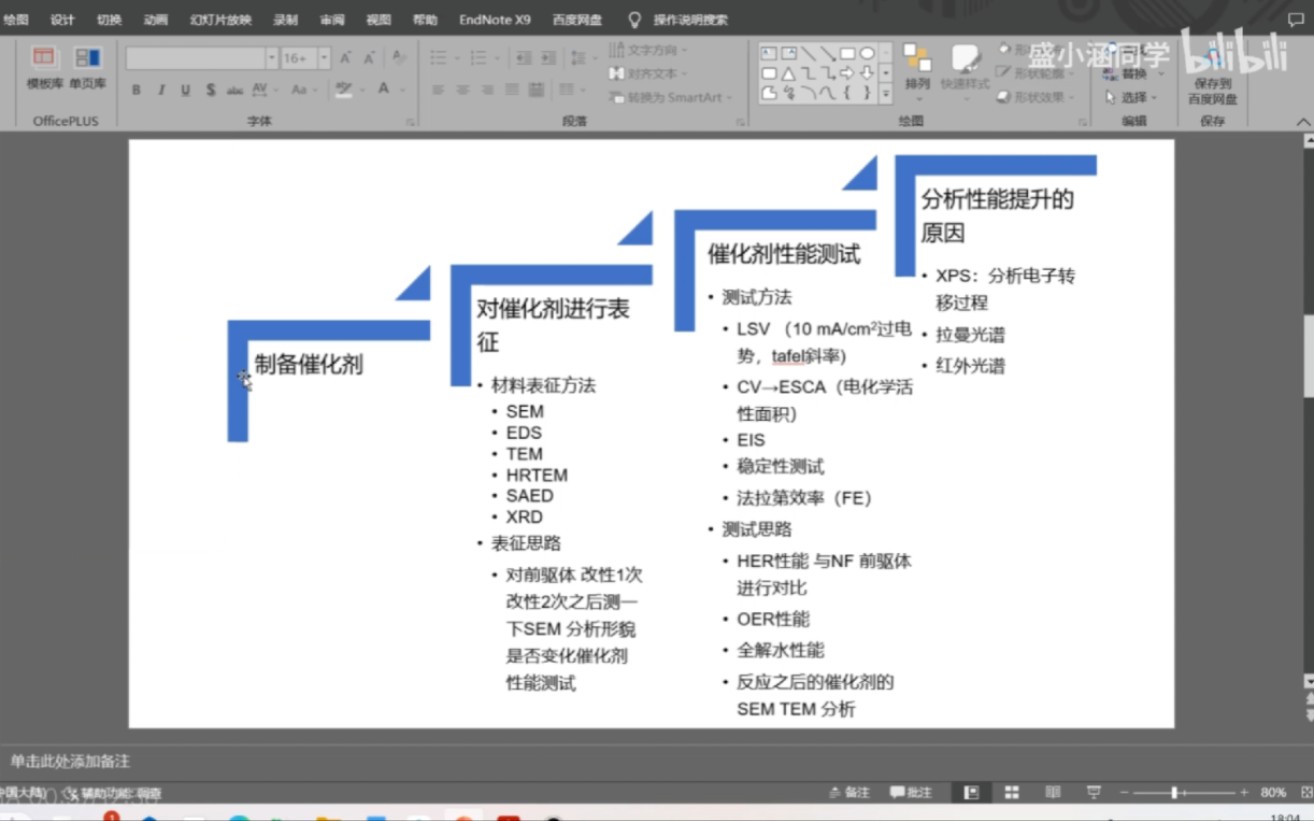Apply the text highlight color
Screen dimensions: 1314x821
click(x=343, y=90)
